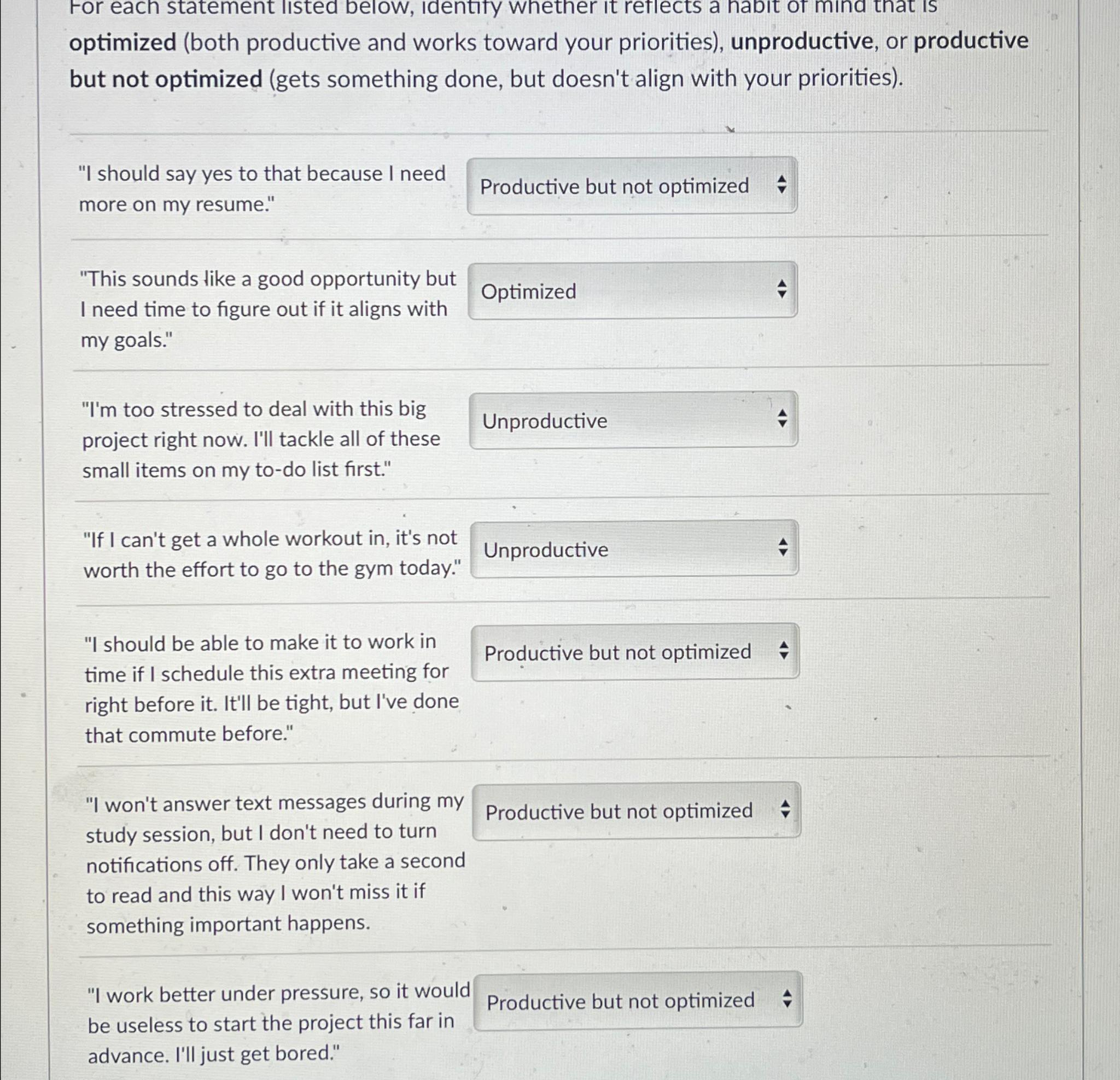Click the "If I can't get a whole workout" statement
This screenshot has width=1120, height=1080.
click(x=270, y=554)
